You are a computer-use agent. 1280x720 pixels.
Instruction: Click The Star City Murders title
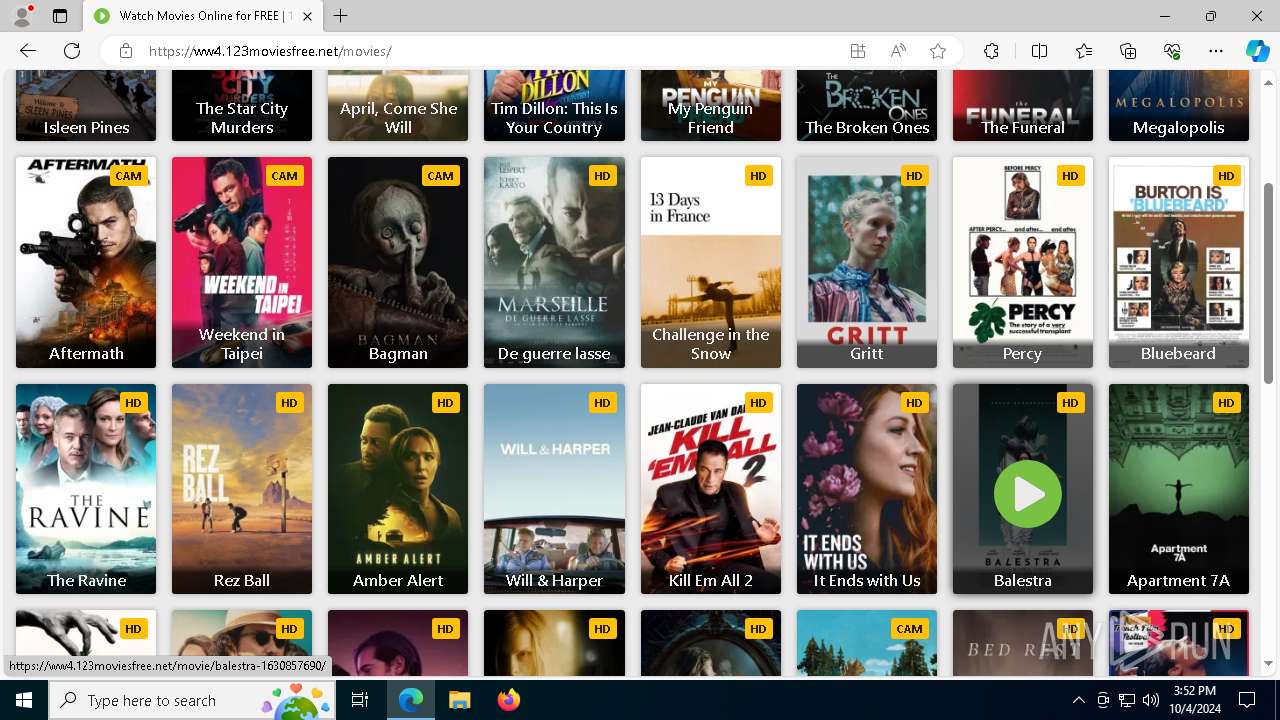click(242, 117)
